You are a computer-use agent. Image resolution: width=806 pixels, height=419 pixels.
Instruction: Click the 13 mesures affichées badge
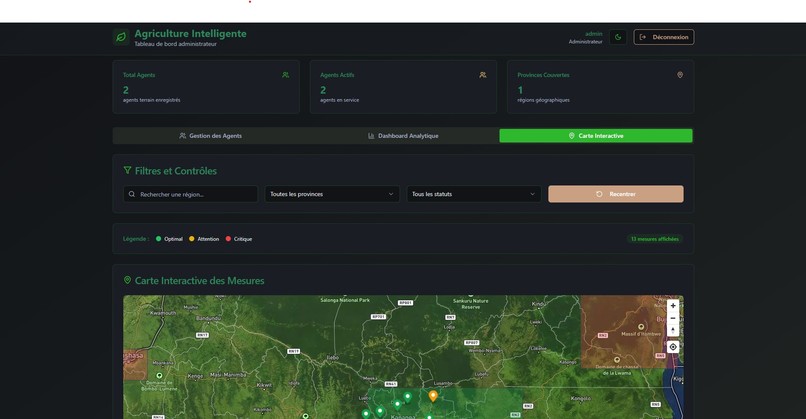[x=654, y=239]
